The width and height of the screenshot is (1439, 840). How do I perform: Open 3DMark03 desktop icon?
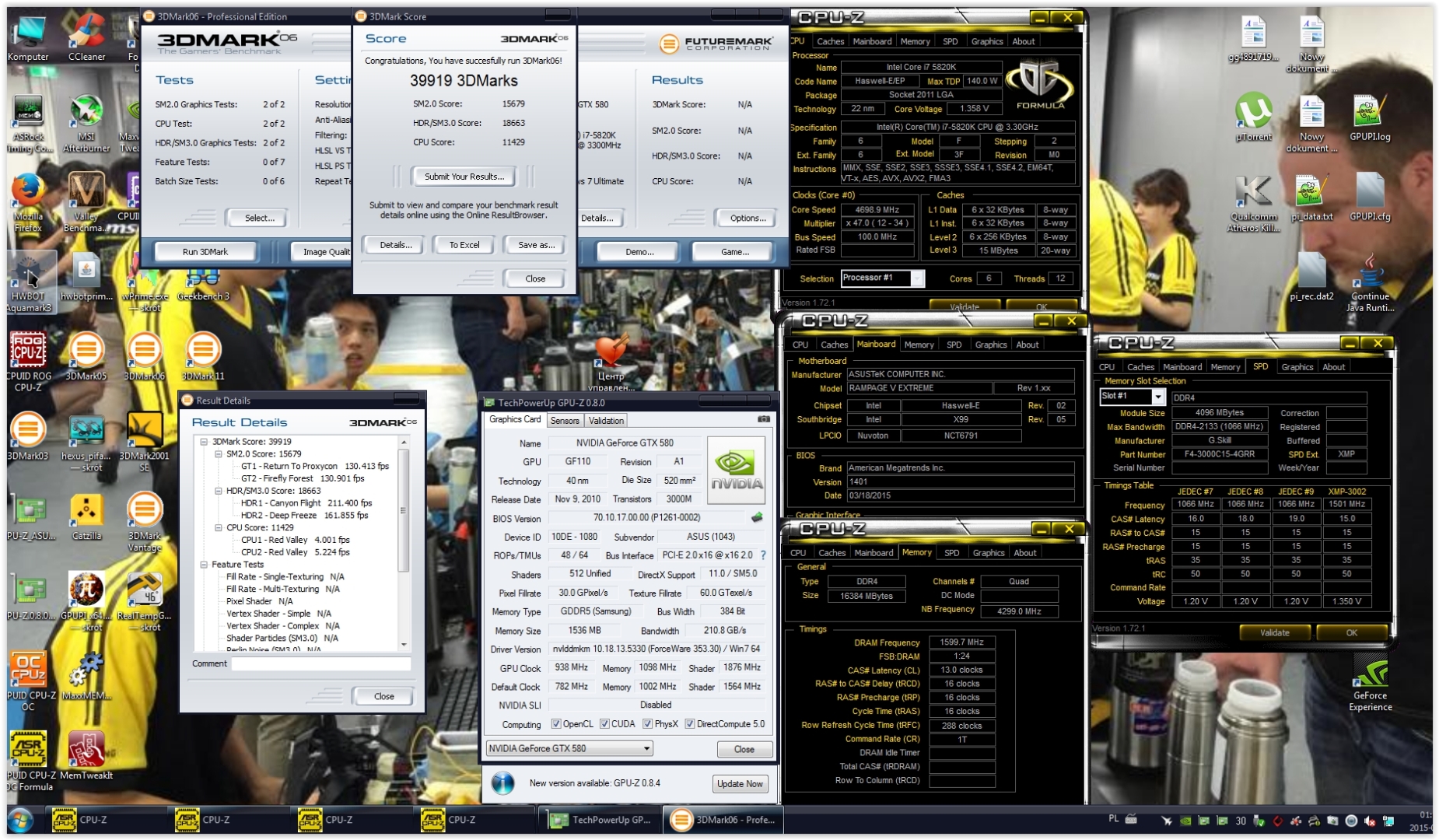click(x=28, y=436)
